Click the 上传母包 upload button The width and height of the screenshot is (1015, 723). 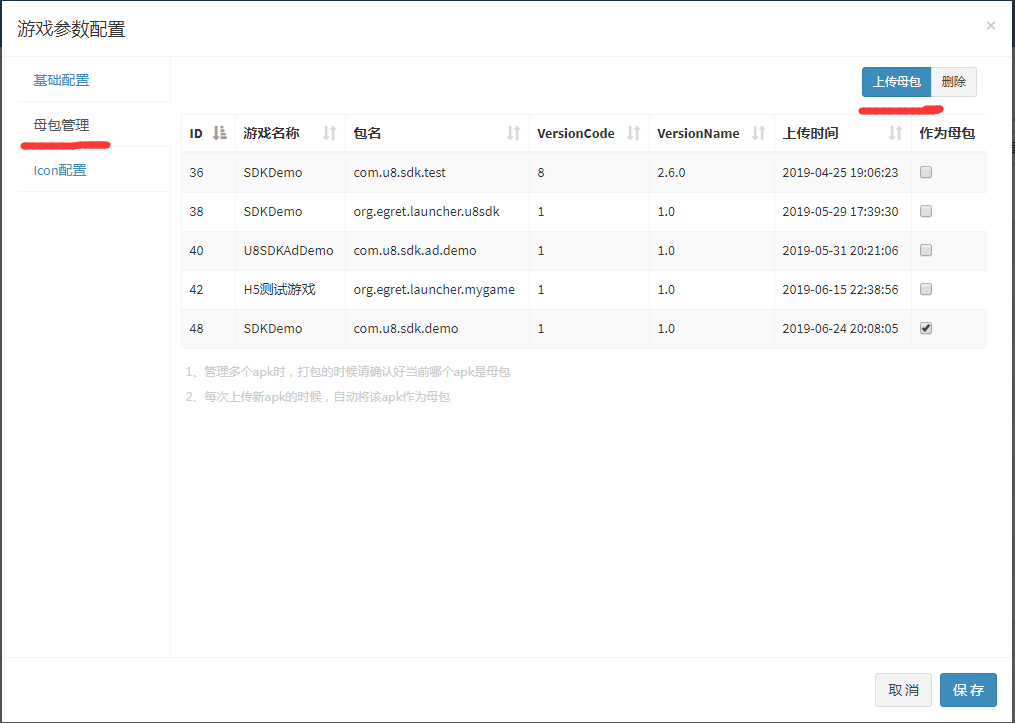pyautogui.click(x=896, y=81)
